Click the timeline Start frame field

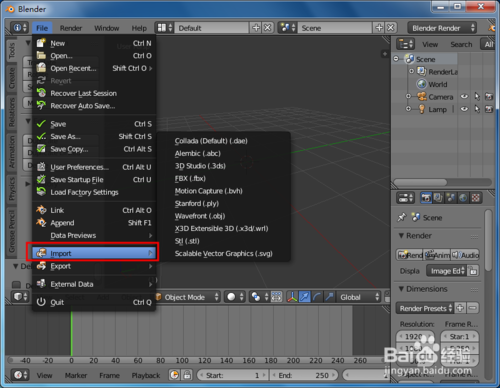pyautogui.click(x=232, y=375)
